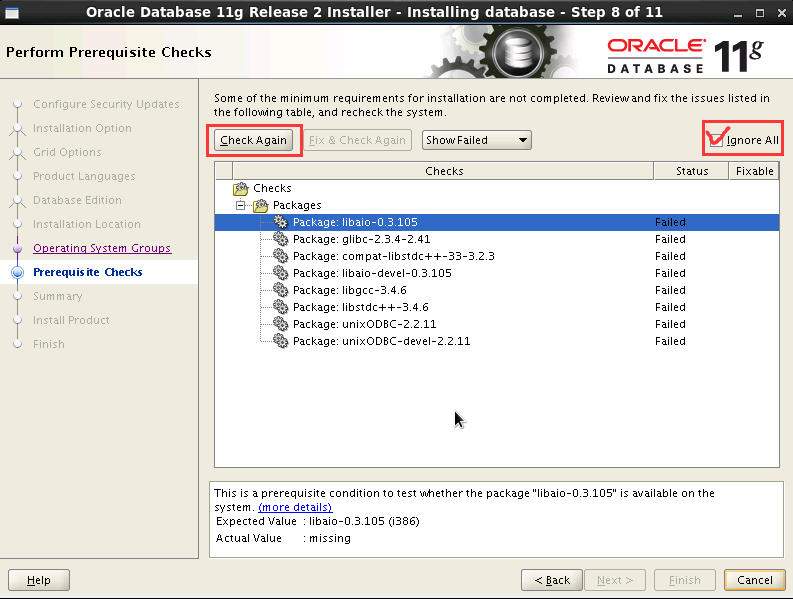Select row Package: unixODBC-devel-2.2.11
Viewport: 793px width, 599px height.
(497, 341)
